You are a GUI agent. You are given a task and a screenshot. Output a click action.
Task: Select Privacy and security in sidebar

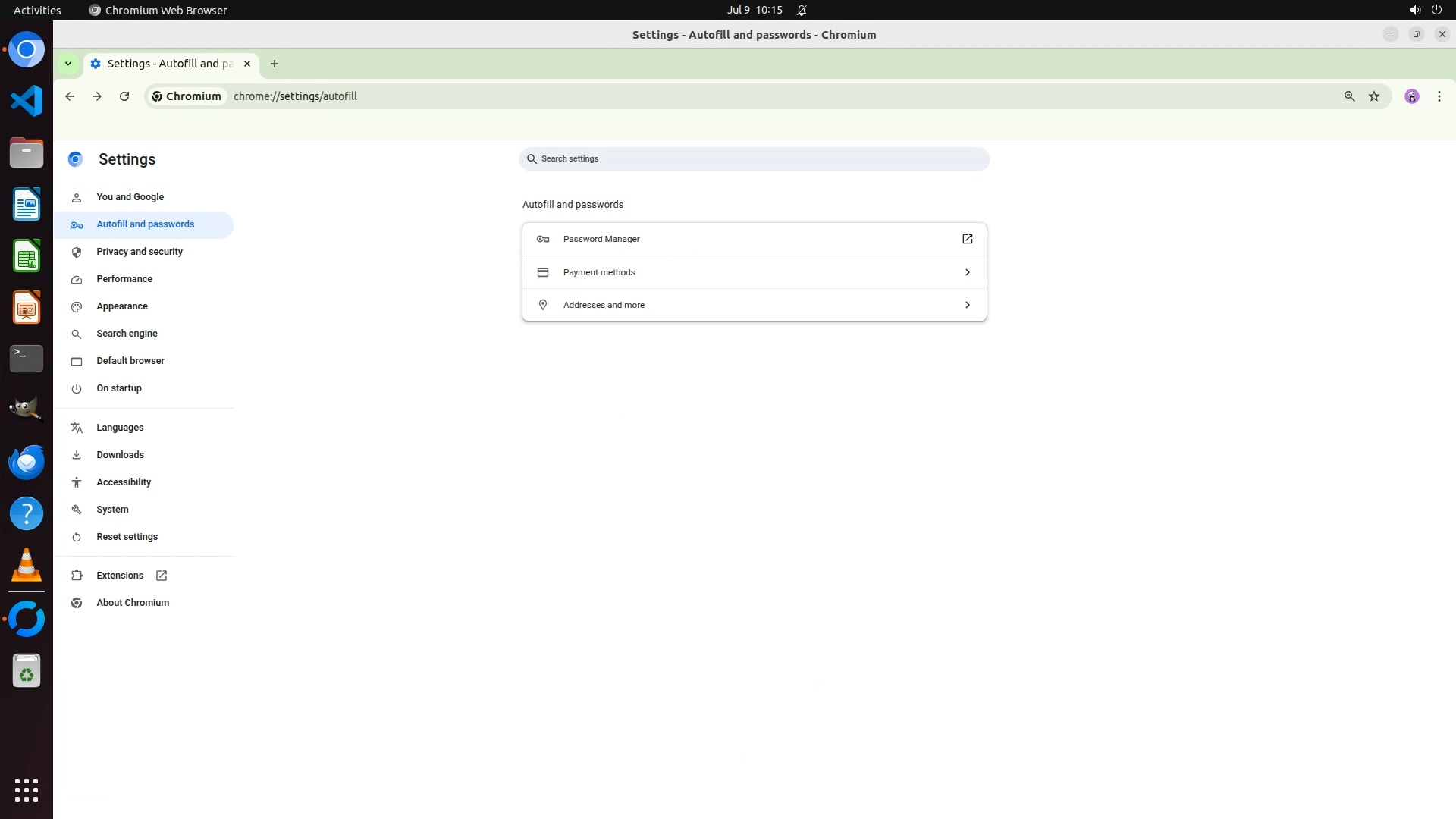(x=140, y=252)
